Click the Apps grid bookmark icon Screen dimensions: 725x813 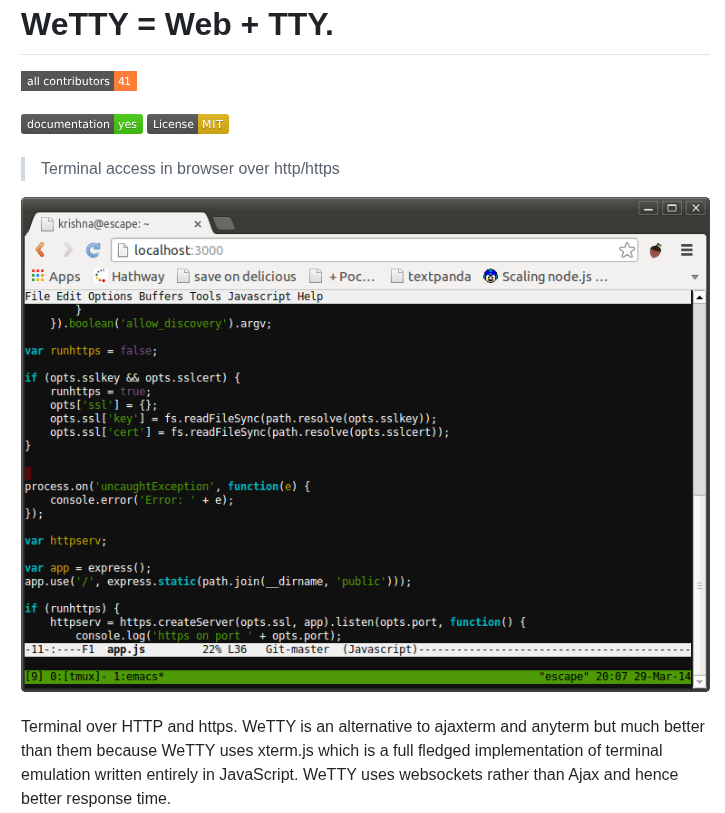pos(38,275)
